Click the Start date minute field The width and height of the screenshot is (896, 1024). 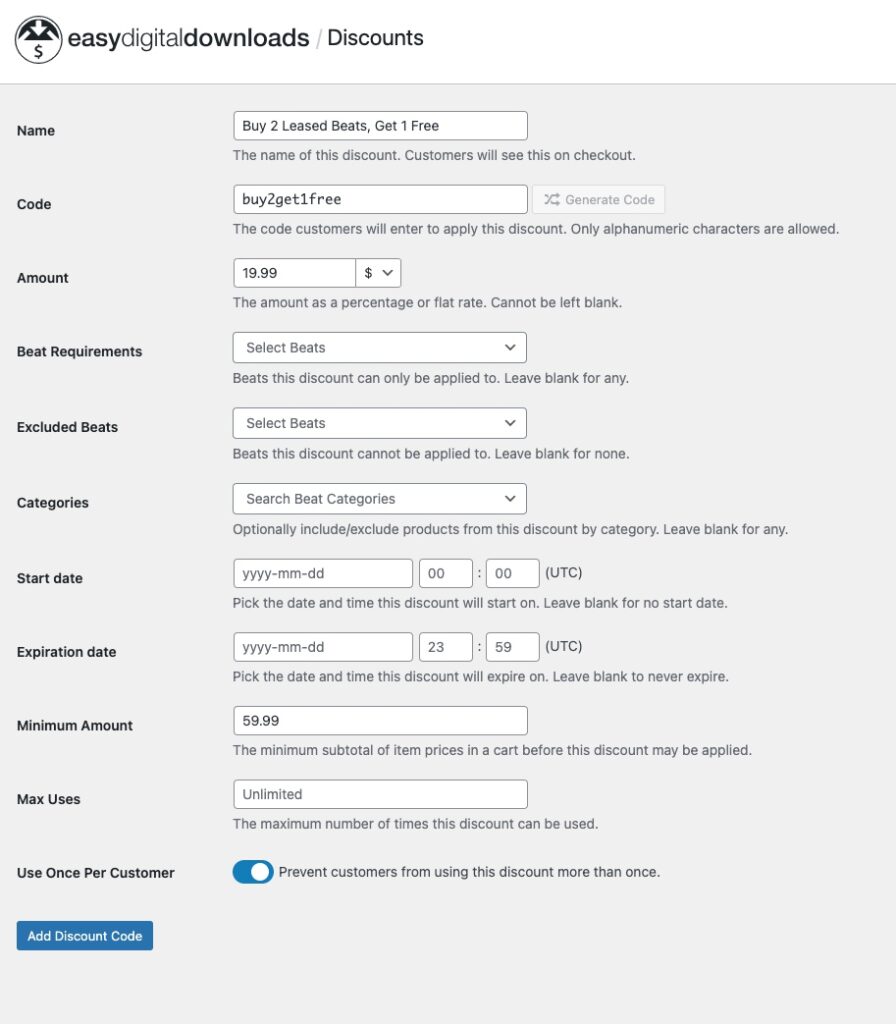pos(513,573)
